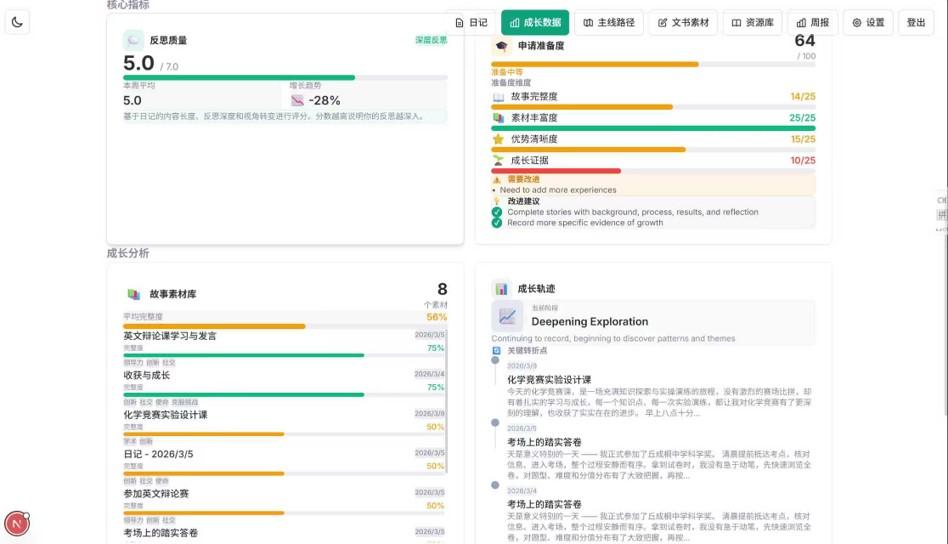Open 化学竞赛实验设计课 in the story library
Screen dimensions: 948x544
tap(166, 415)
